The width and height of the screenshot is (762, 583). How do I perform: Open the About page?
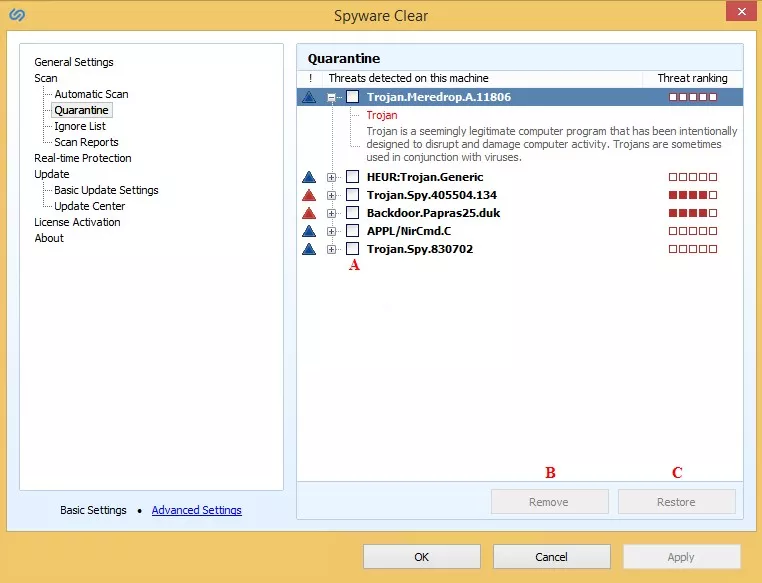[49, 239]
